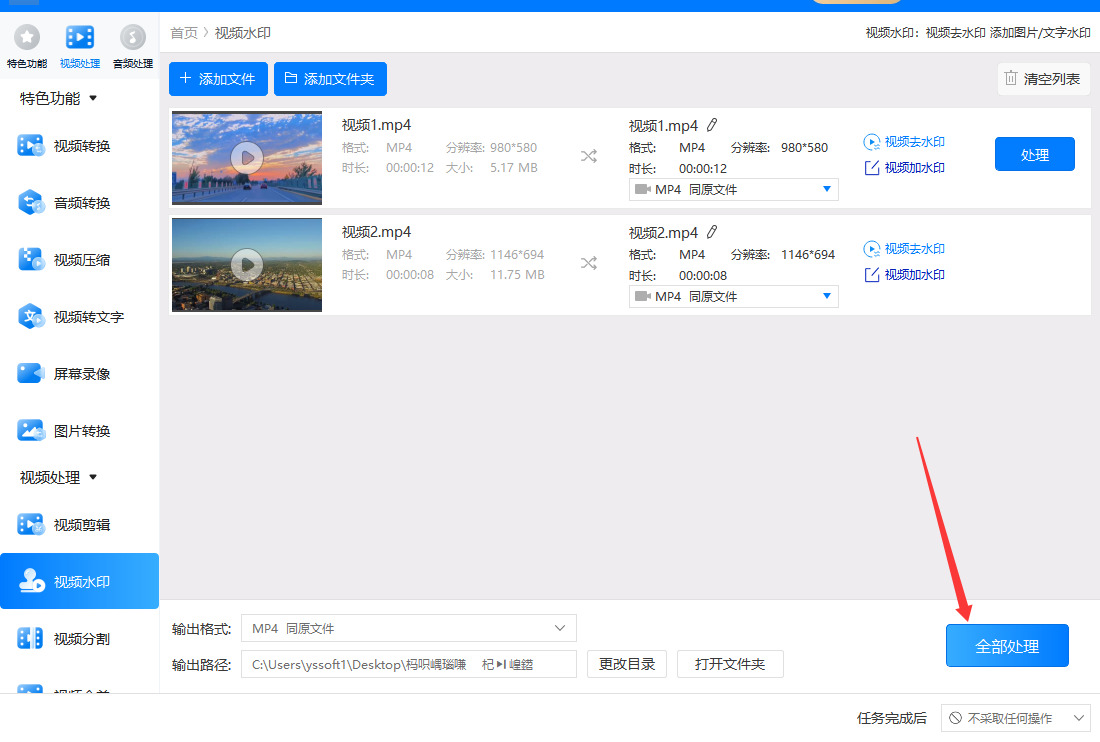Choose 图片转换 in the sidebar
Image resolution: width=1100 pixels, height=742 pixels.
[79, 431]
